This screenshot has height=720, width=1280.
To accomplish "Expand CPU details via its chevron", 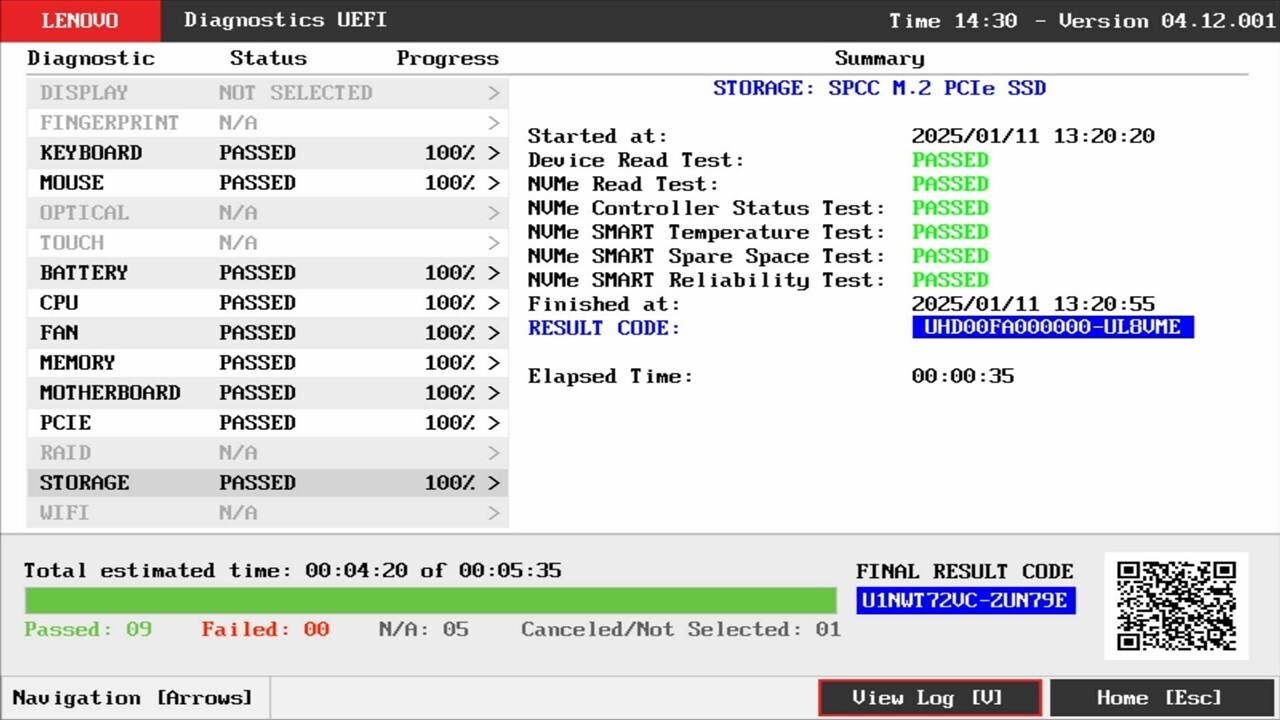I will point(494,303).
